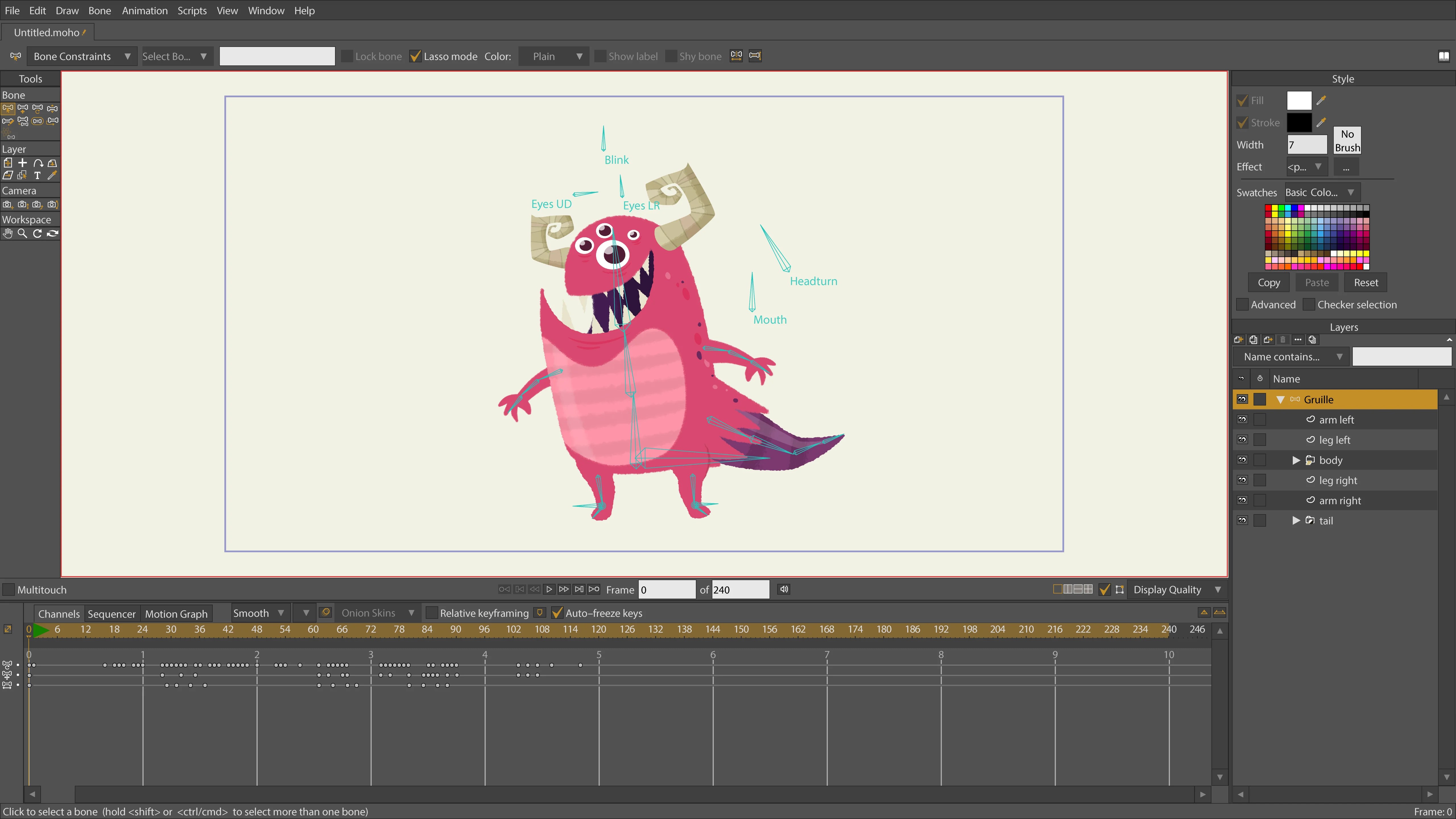Viewport: 1456px width, 819px height.
Task: Click the Duplicate Layer icon
Action: click(1253, 340)
